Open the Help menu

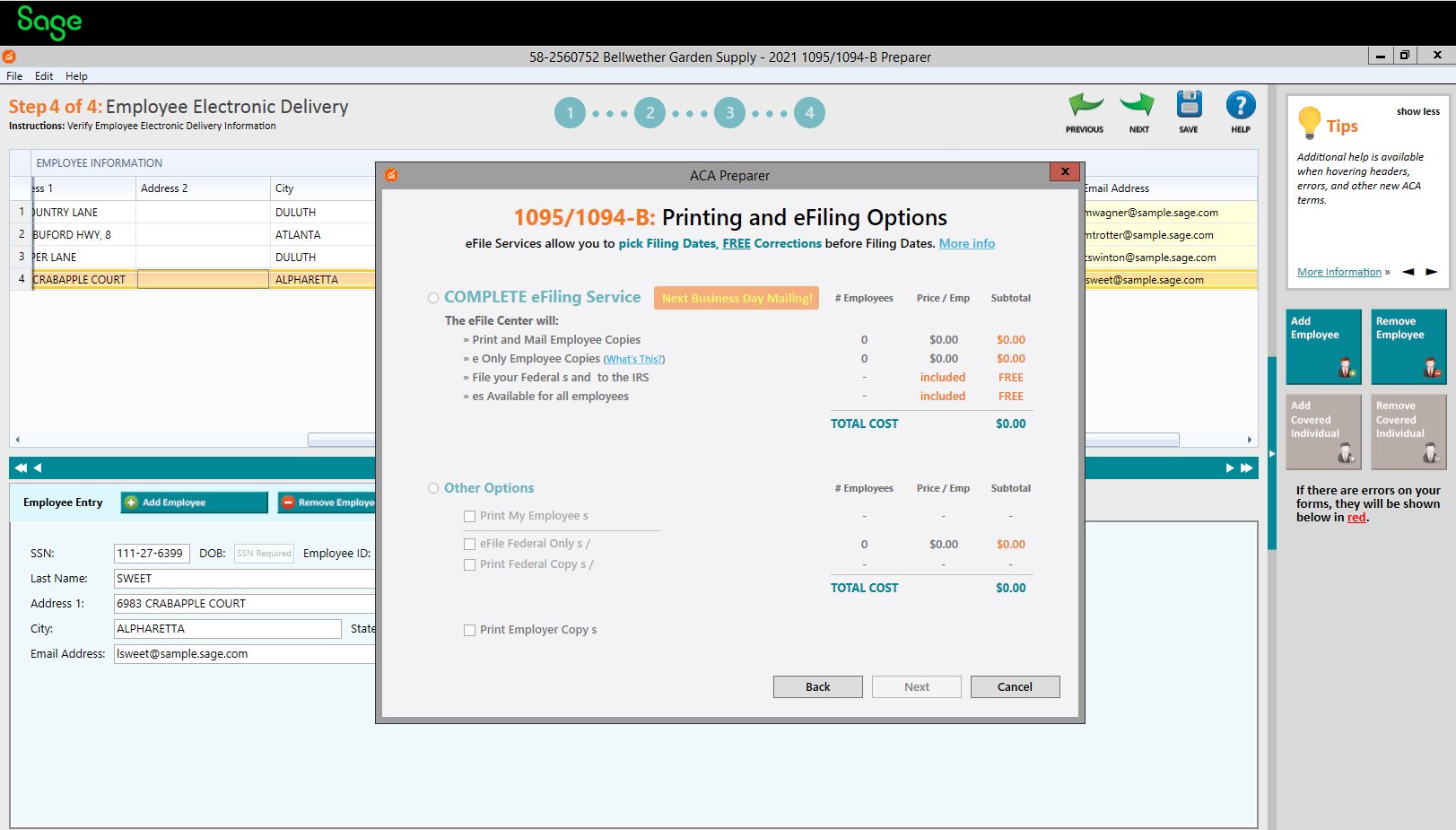(76, 76)
